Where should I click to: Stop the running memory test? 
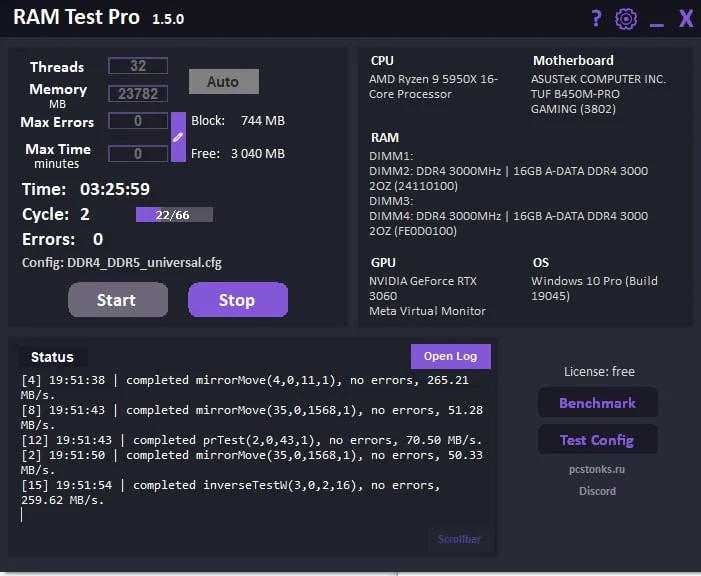[x=238, y=300]
